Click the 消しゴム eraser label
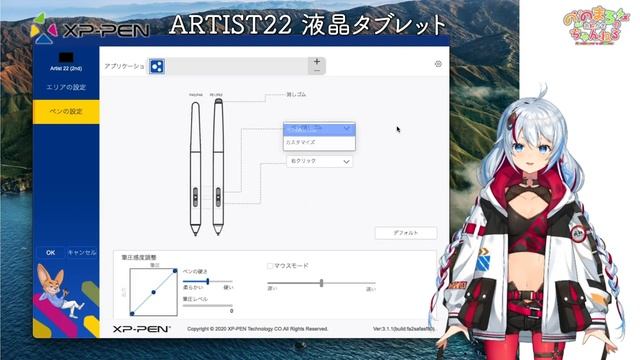 pos(296,95)
